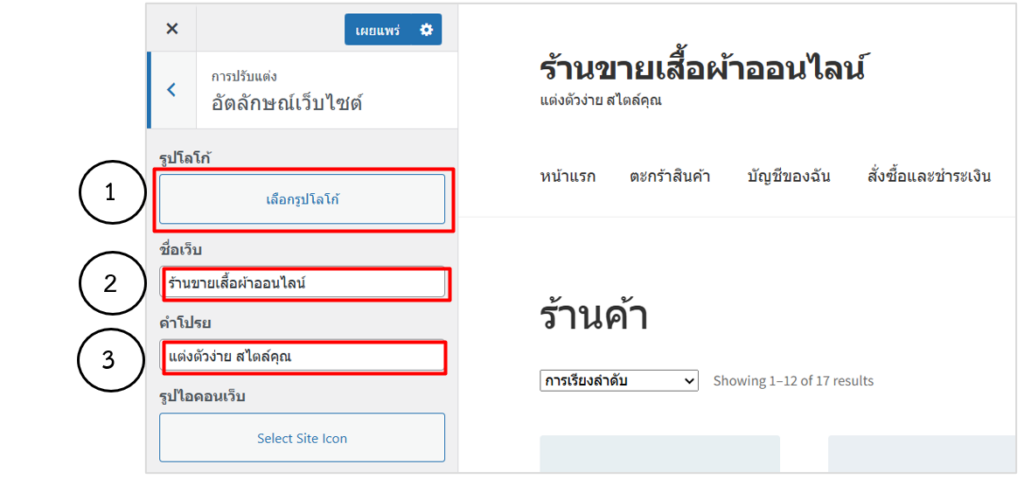
Task: Open the หน้าแรก menu item
Action: click(567, 177)
